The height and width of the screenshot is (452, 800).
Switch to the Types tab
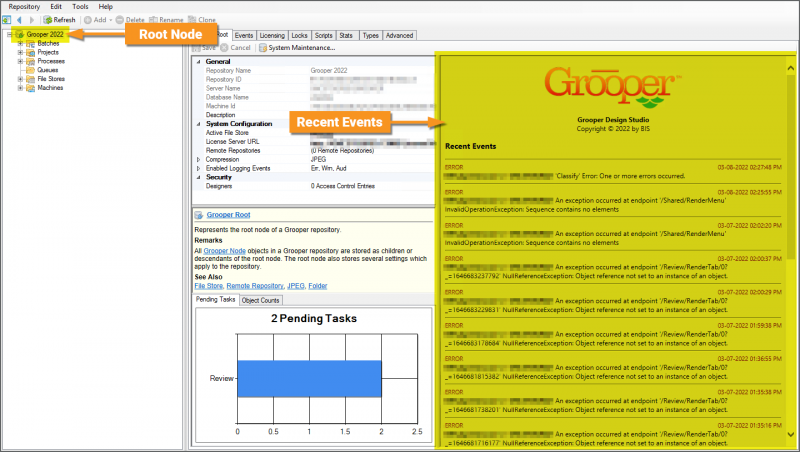tap(371, 35)
